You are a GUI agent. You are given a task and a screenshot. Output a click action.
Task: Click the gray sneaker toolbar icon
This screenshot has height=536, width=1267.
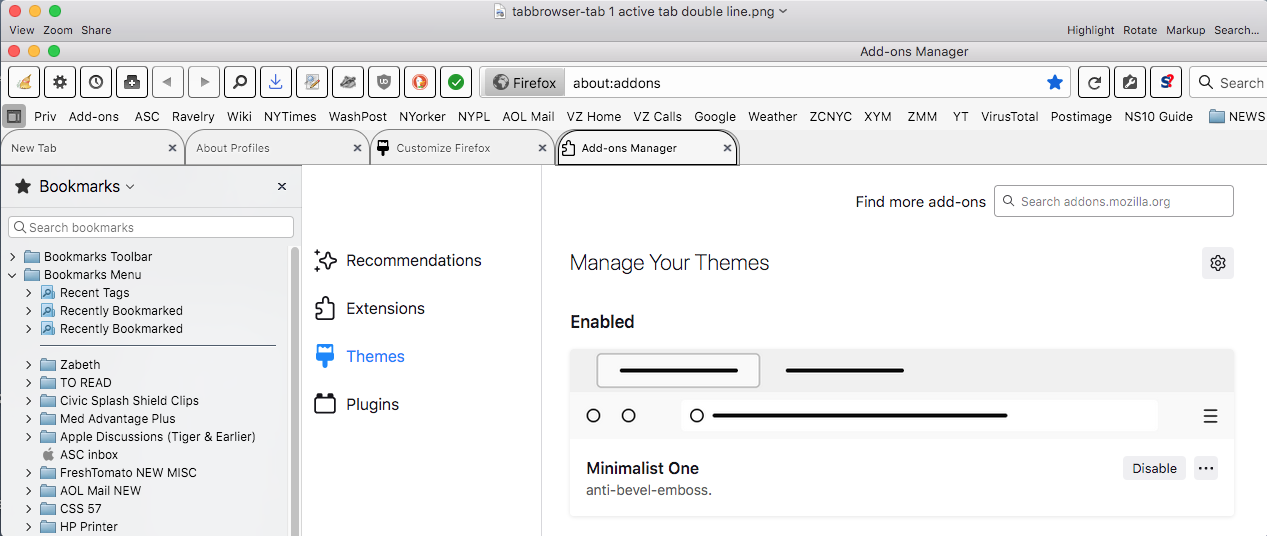[348, 82]
